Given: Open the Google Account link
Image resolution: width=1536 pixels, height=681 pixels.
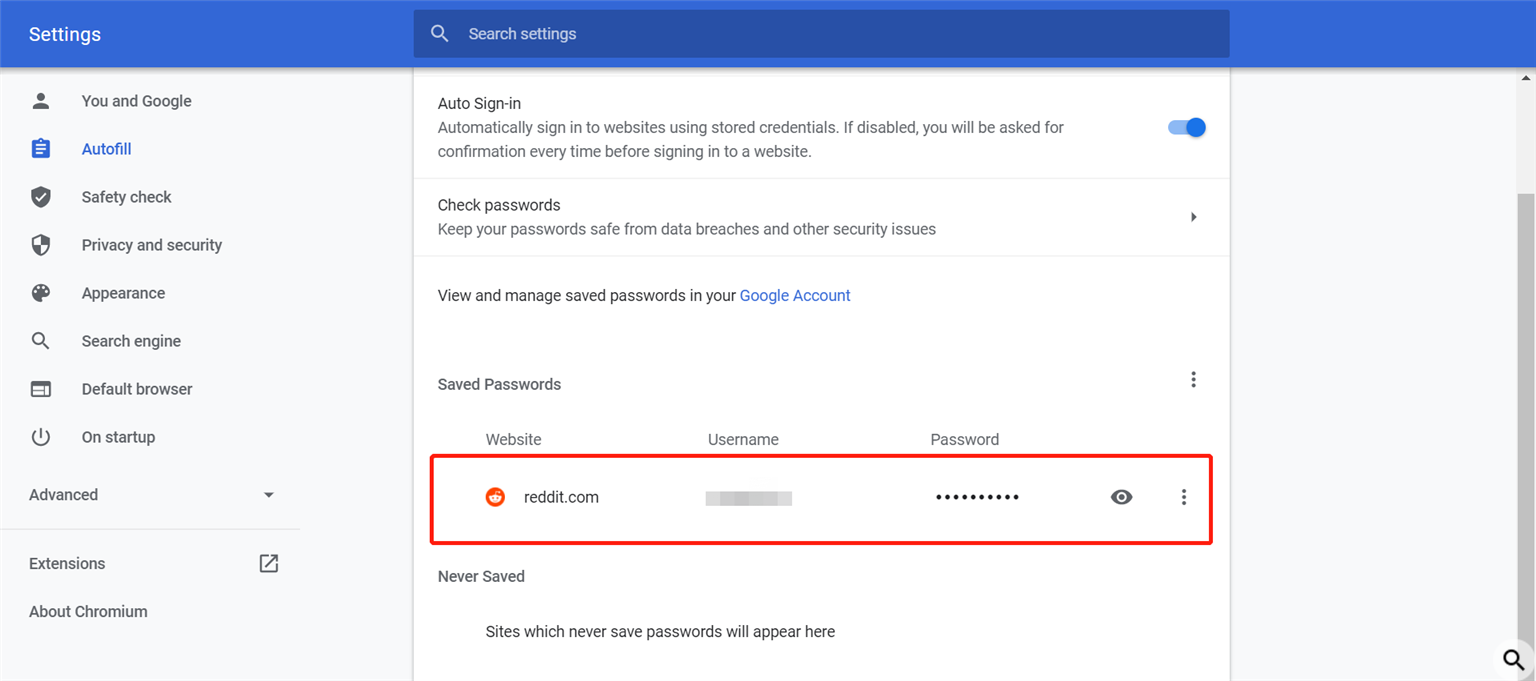Looking at the screenshot, I should pos(795,296).
